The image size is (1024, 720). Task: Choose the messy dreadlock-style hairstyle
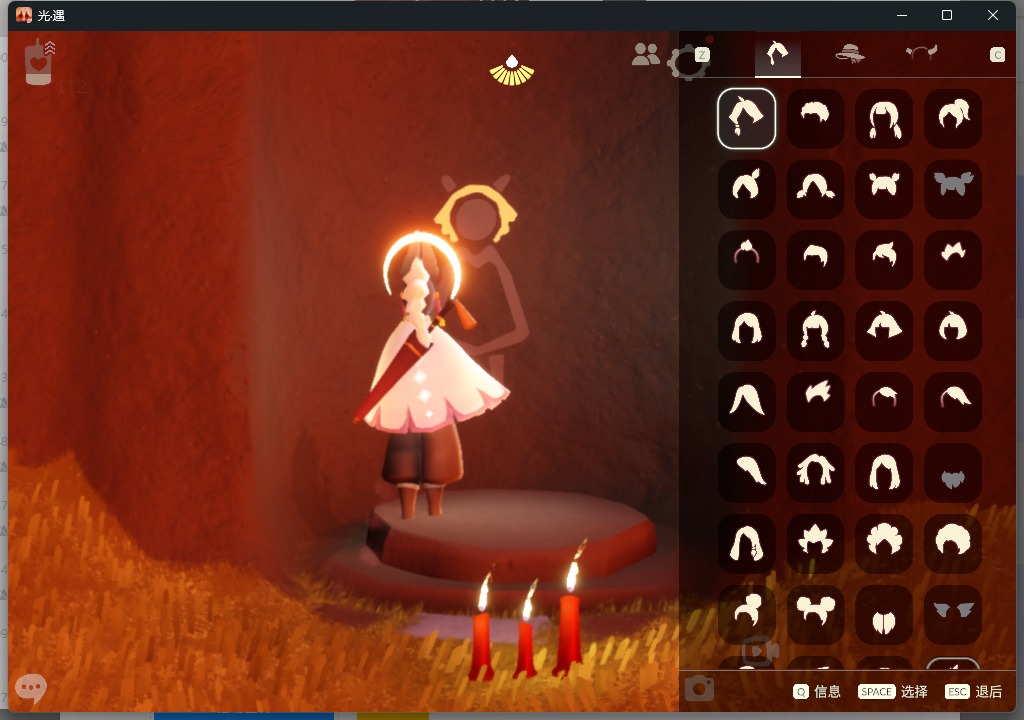pyautogui.click(x=815, y=473)
